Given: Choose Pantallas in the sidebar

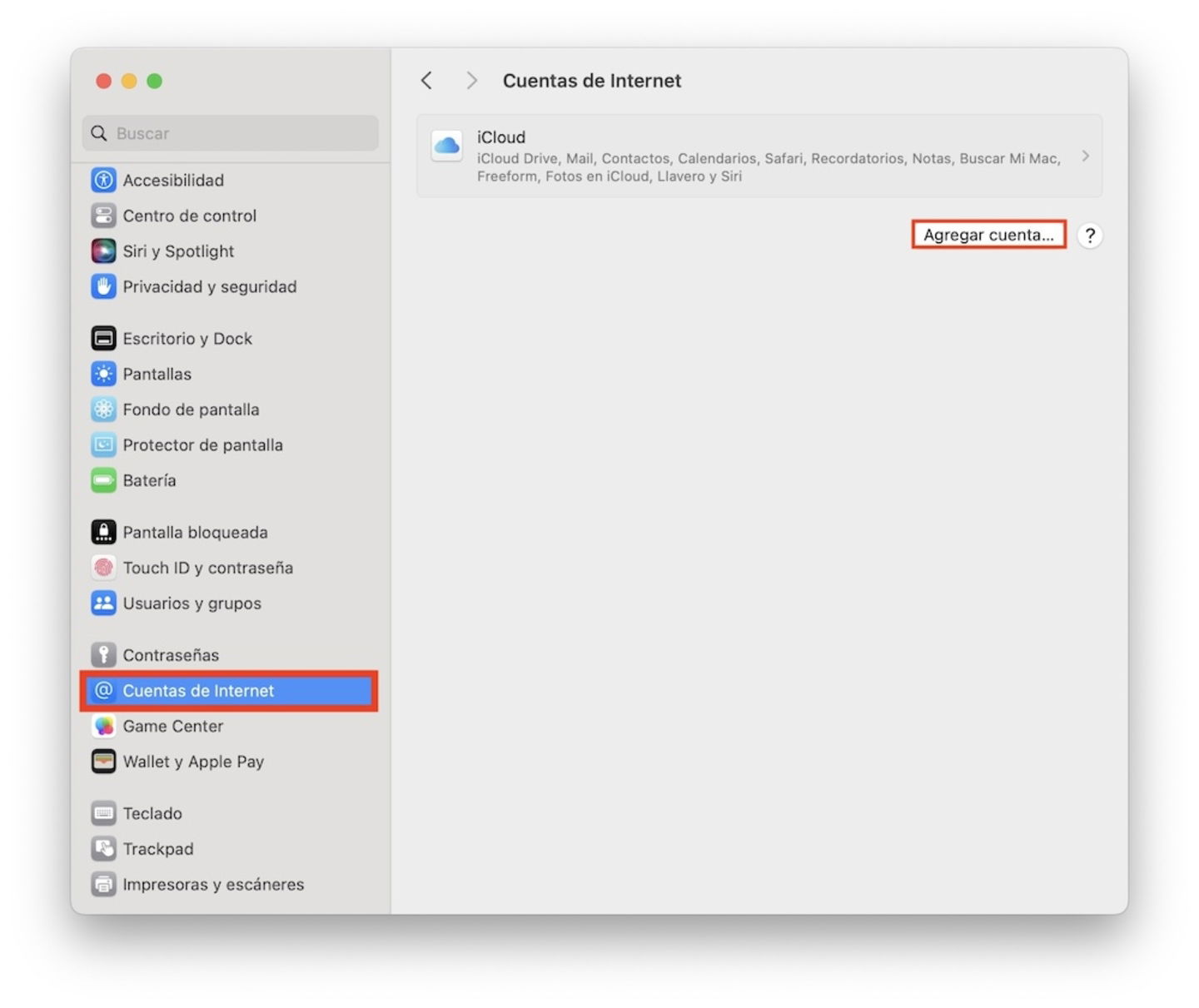Looking at the screenshot, I should [157, 374].
